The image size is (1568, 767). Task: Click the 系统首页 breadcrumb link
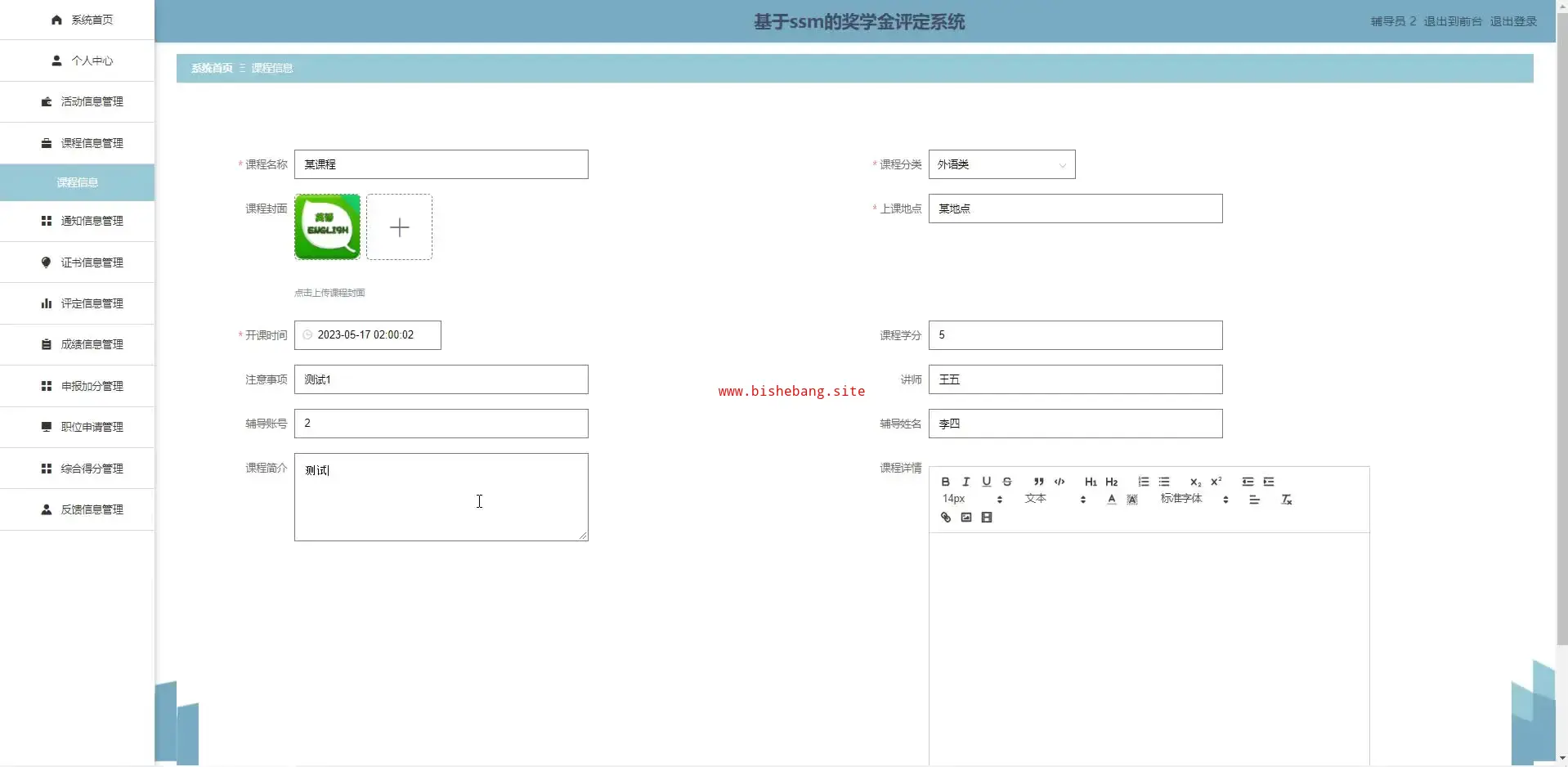pyautogui.click(x=212, y=68)
